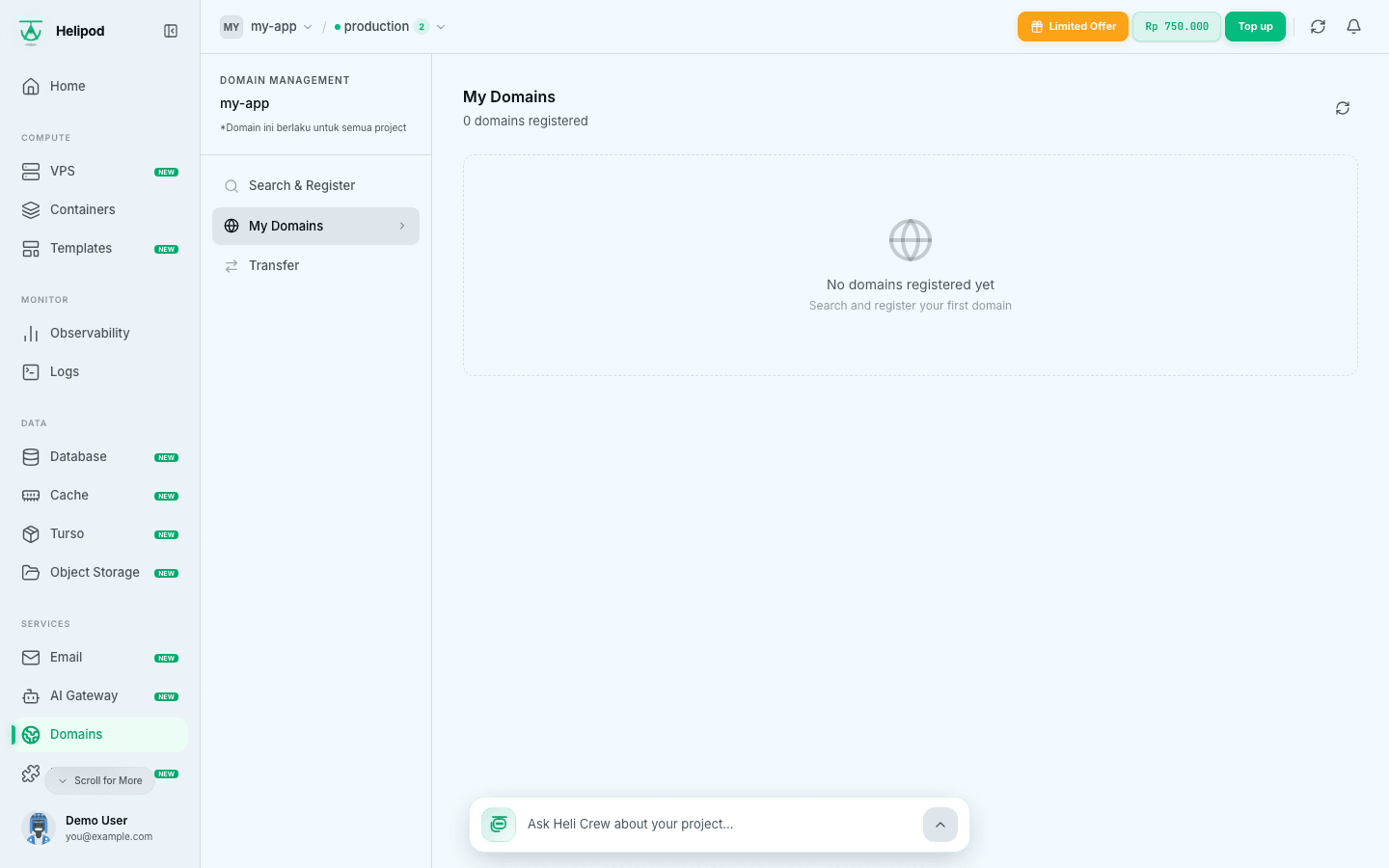Open the production environment dropdown

390,27
